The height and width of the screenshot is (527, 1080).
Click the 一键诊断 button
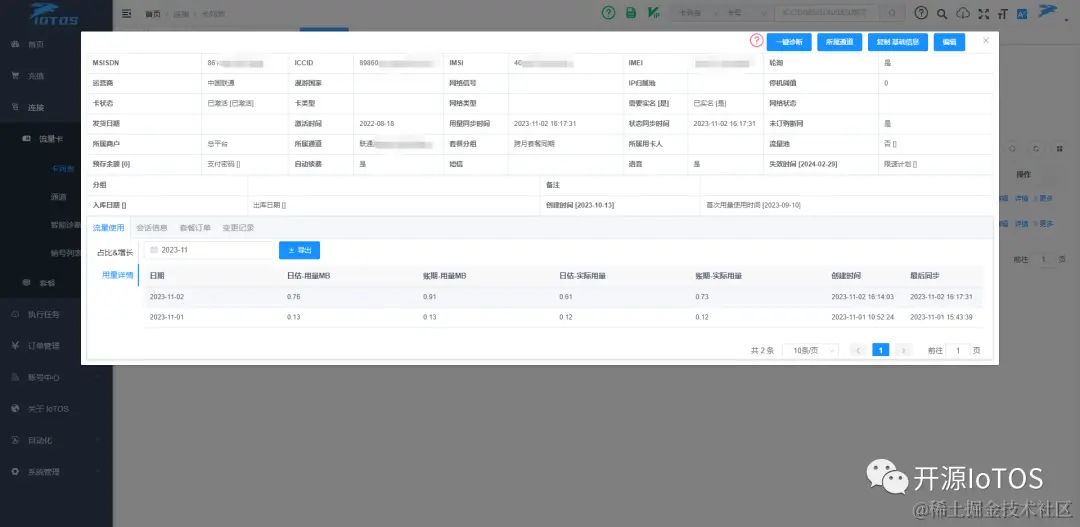point(789,42)
